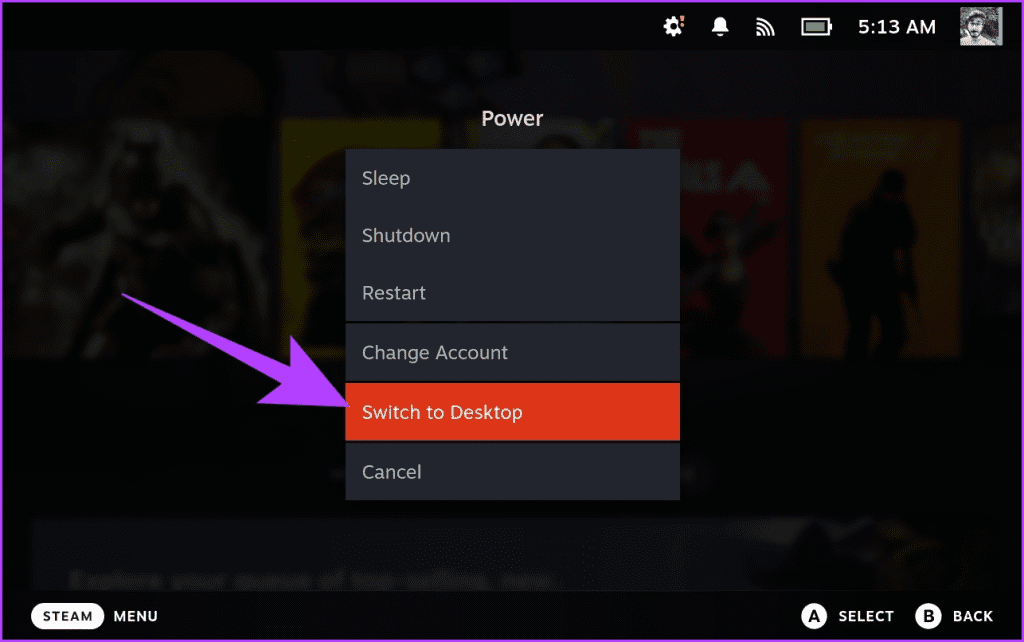1024x642 pixels.
Task: Open the settings gear in the status bar
Action: [673, 27]
